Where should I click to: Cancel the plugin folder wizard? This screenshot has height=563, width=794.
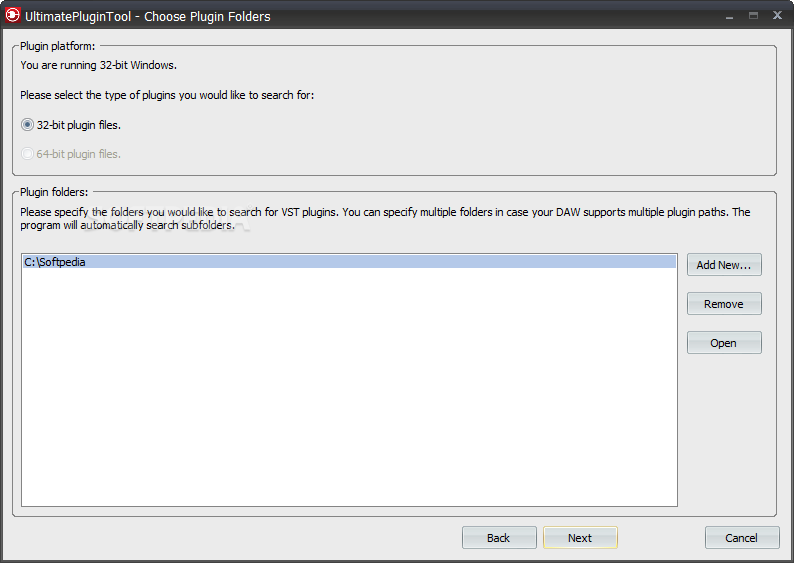point(742,538)
